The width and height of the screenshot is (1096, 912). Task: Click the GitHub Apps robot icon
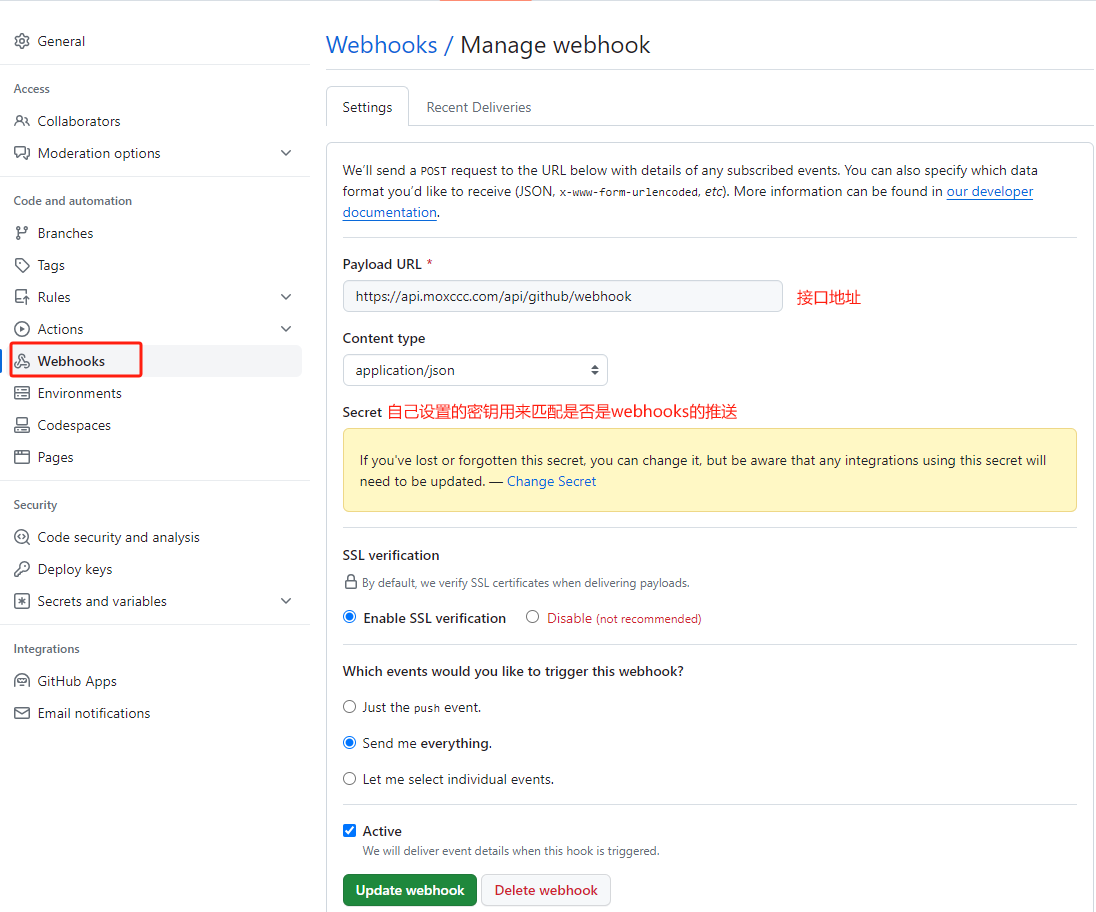coord(22,681)
